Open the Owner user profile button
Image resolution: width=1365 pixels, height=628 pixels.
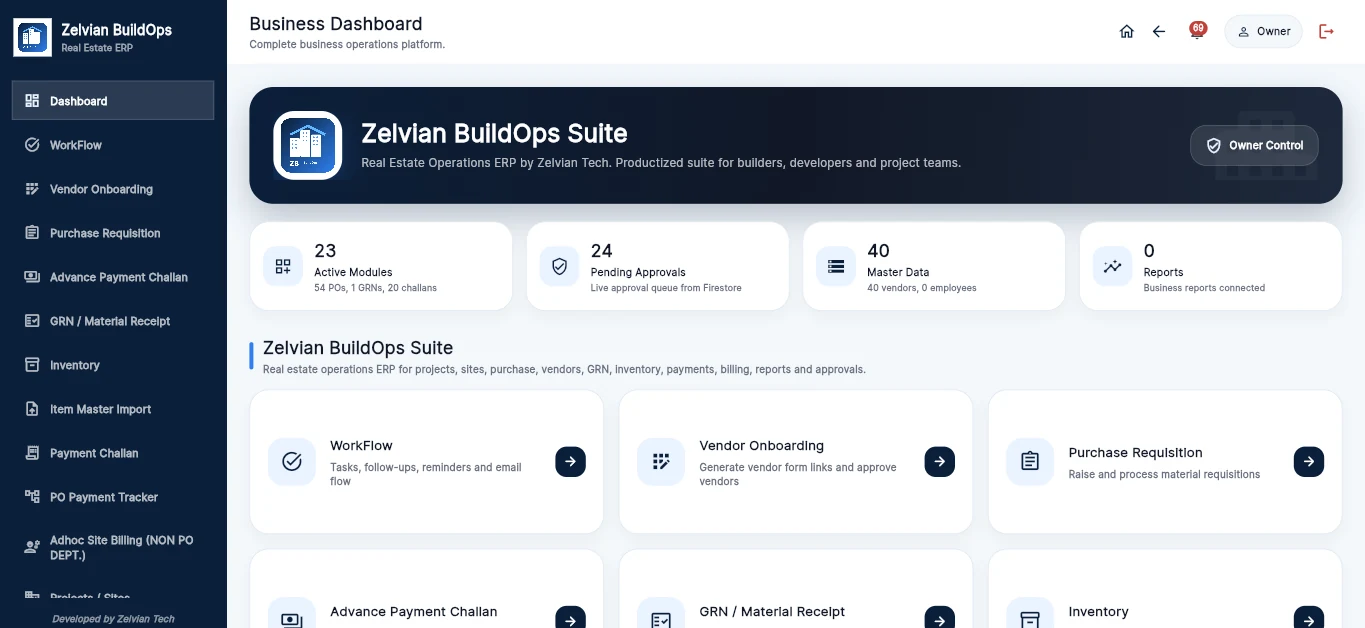1263,31
